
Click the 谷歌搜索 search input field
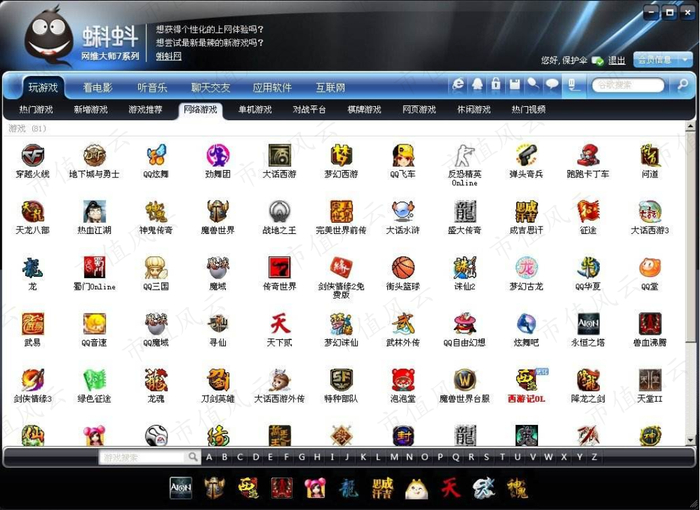(628, 85)
